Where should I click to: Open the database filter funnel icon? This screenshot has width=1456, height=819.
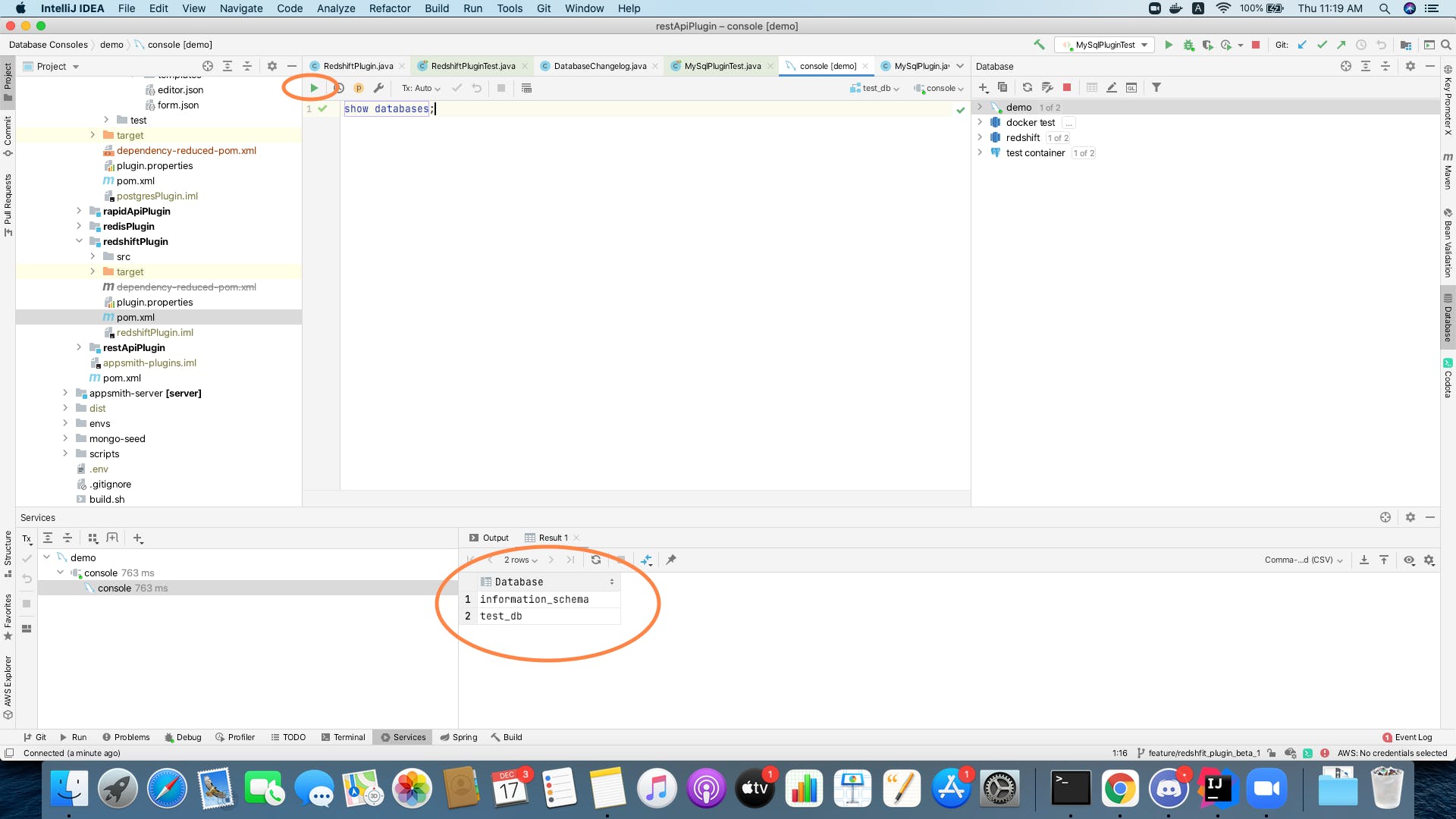pyautogui.click(x=1156, y=87)
